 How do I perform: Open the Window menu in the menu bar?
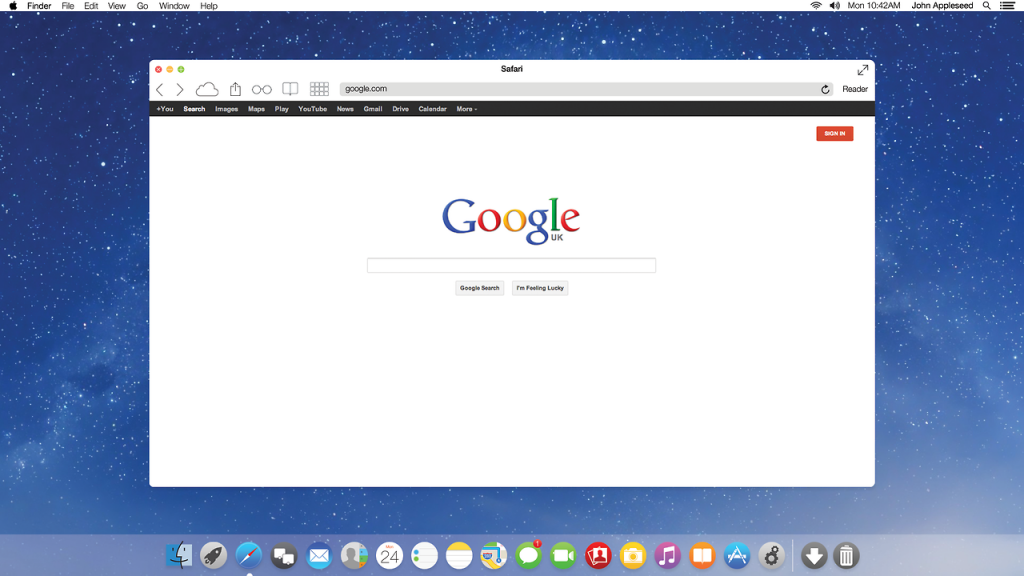pyautogui.click(x=174, y=6)
